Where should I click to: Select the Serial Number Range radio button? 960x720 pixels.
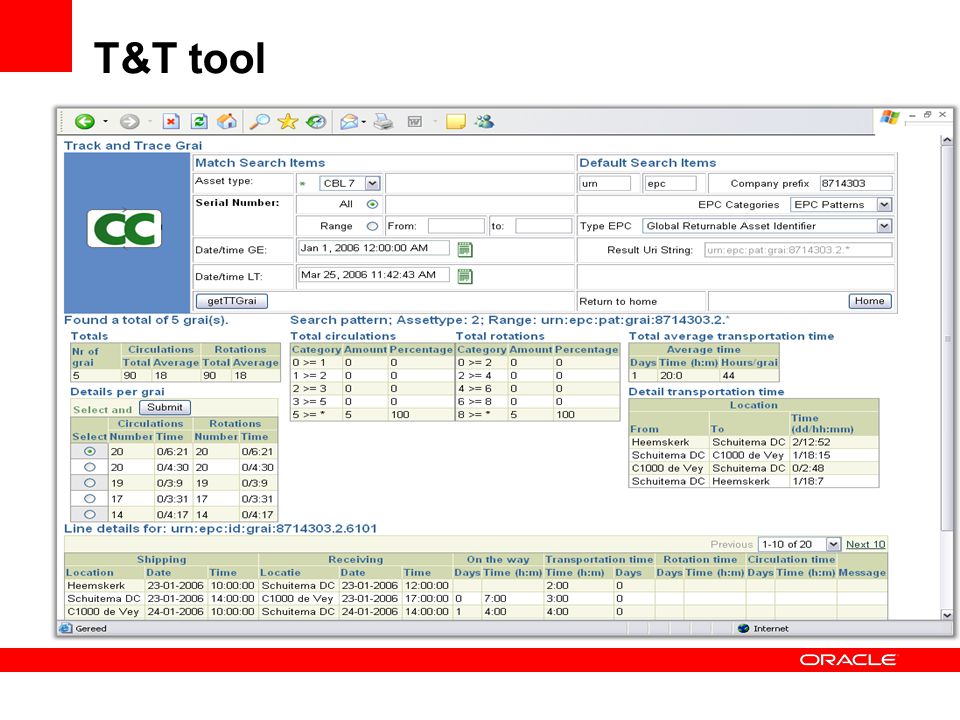pos(372,226)
